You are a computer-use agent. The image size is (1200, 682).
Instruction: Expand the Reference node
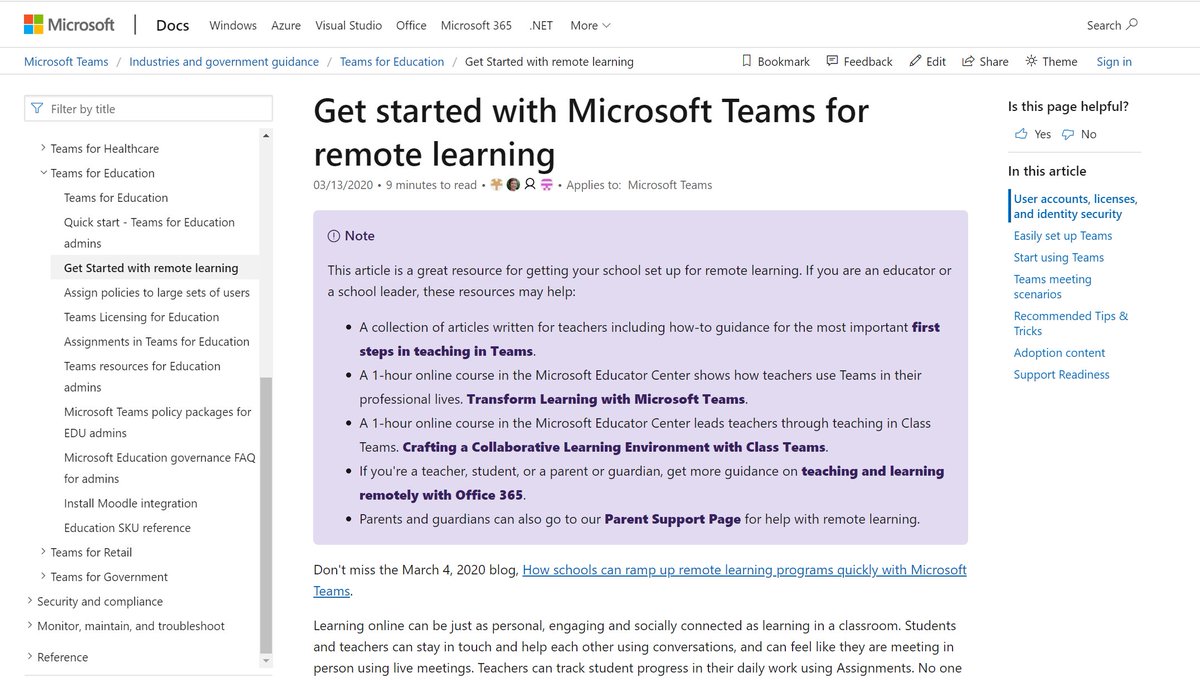pyautogui.click(x=29, y=657)
